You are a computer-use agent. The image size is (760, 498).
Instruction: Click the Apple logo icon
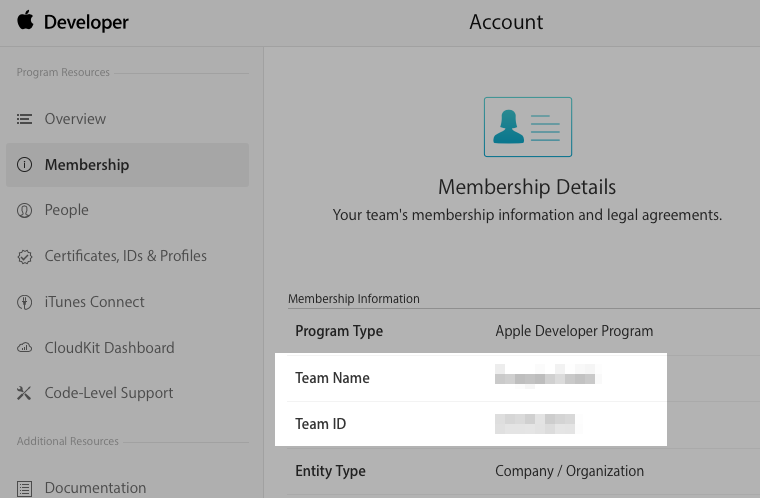click(25, 21)
